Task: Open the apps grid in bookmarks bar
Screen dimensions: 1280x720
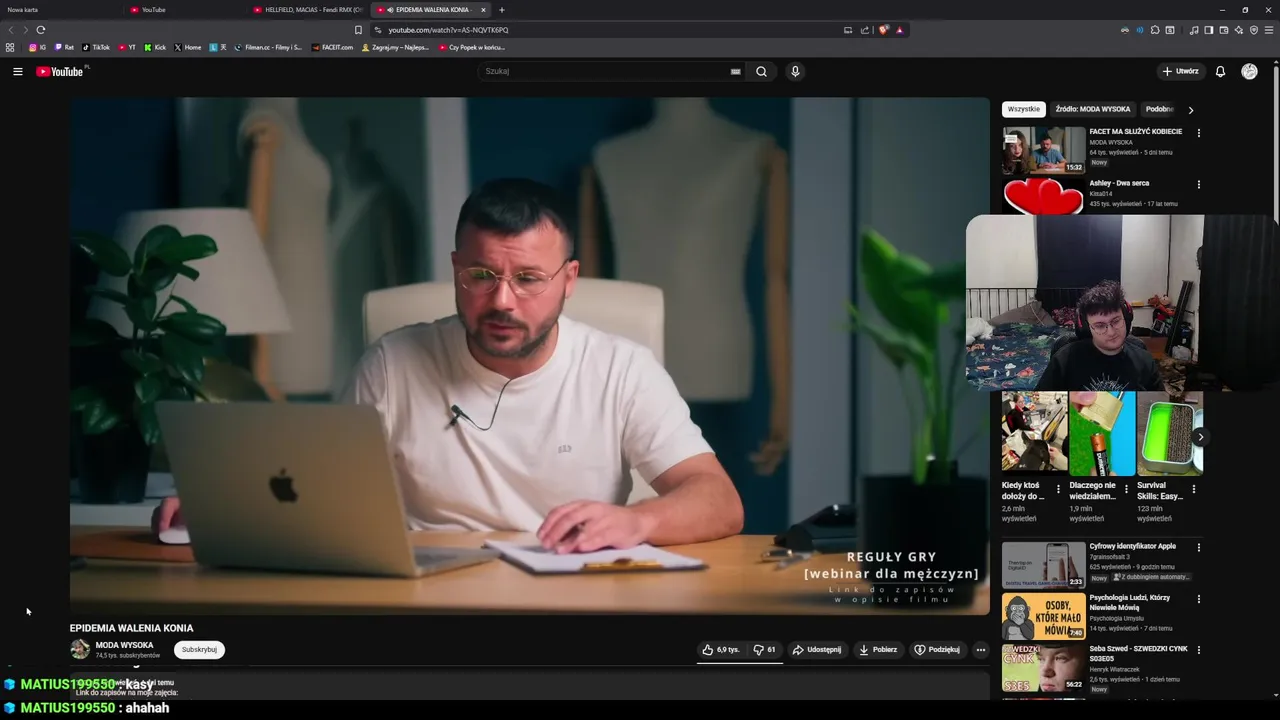Action: pos(10,47)
